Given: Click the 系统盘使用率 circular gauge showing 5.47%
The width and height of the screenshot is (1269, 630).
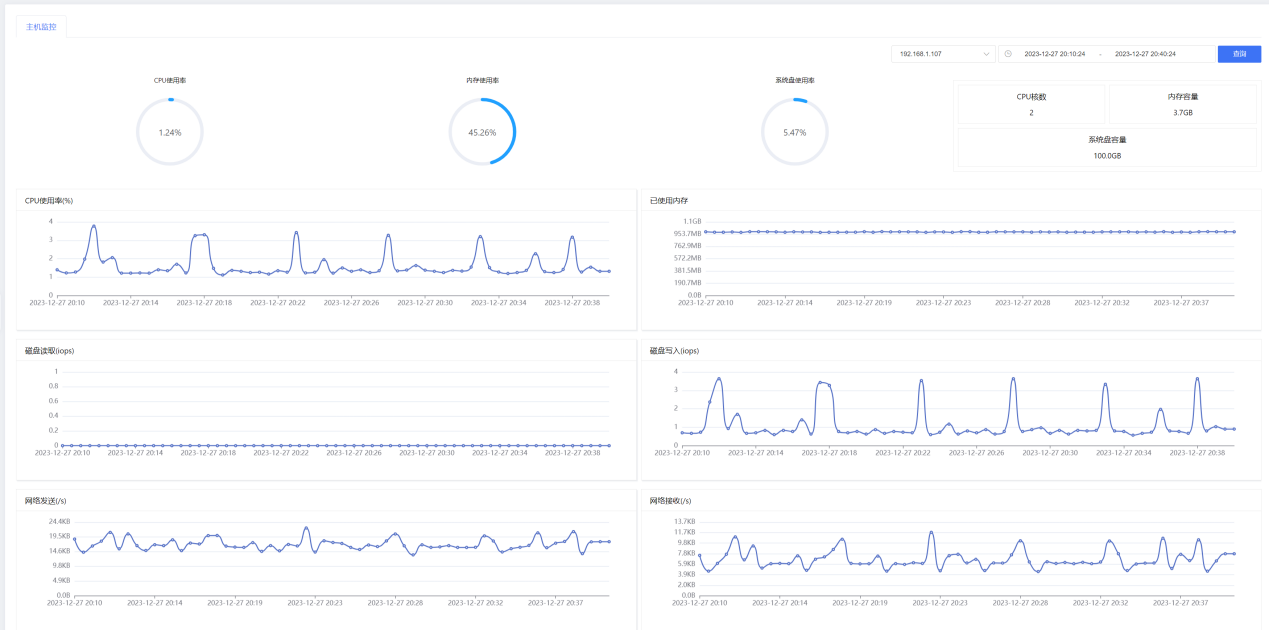Looking at the screenshot, I should point(795,132).
